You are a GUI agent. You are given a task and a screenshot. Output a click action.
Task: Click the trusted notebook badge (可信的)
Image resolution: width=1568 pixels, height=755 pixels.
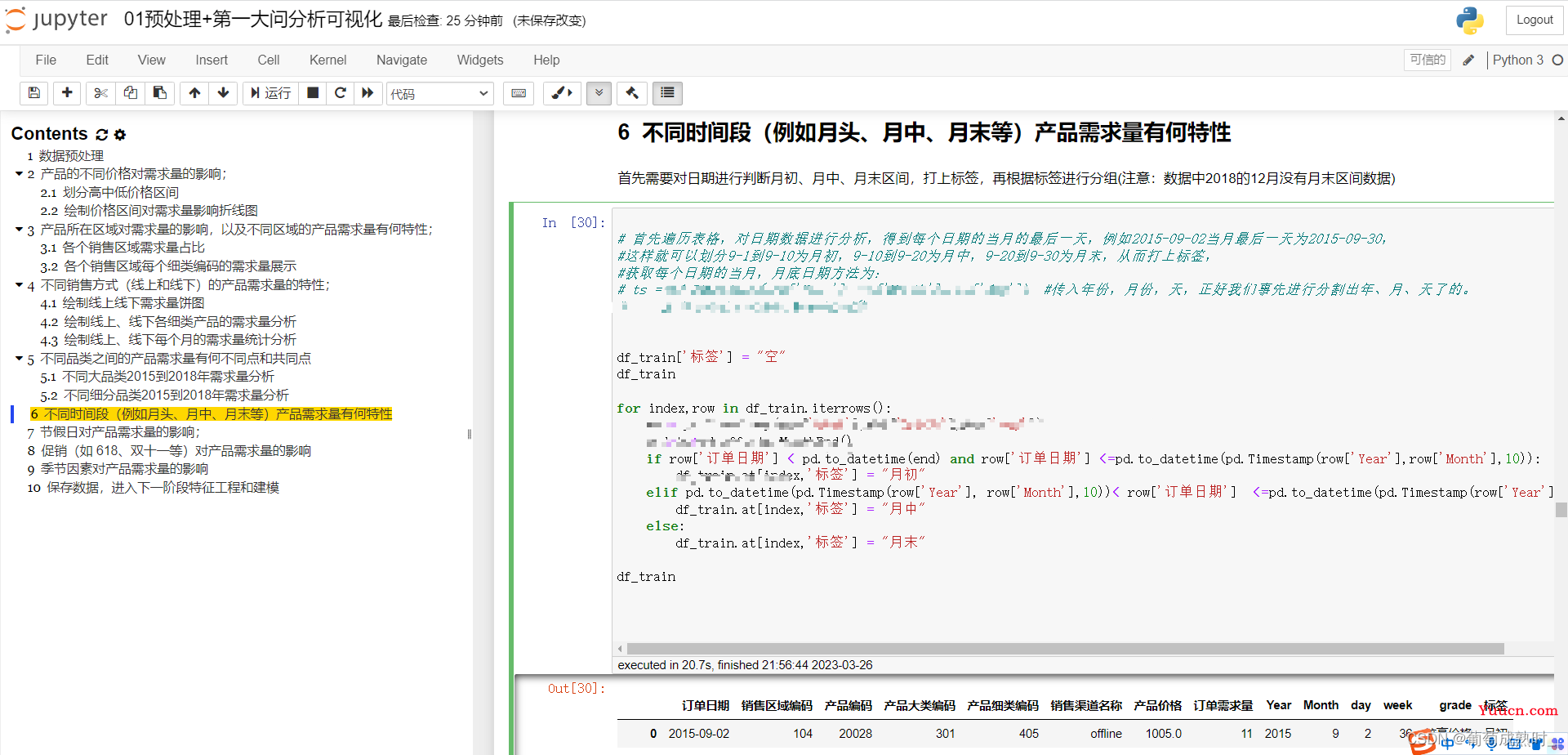click(x=1428, y=60)
